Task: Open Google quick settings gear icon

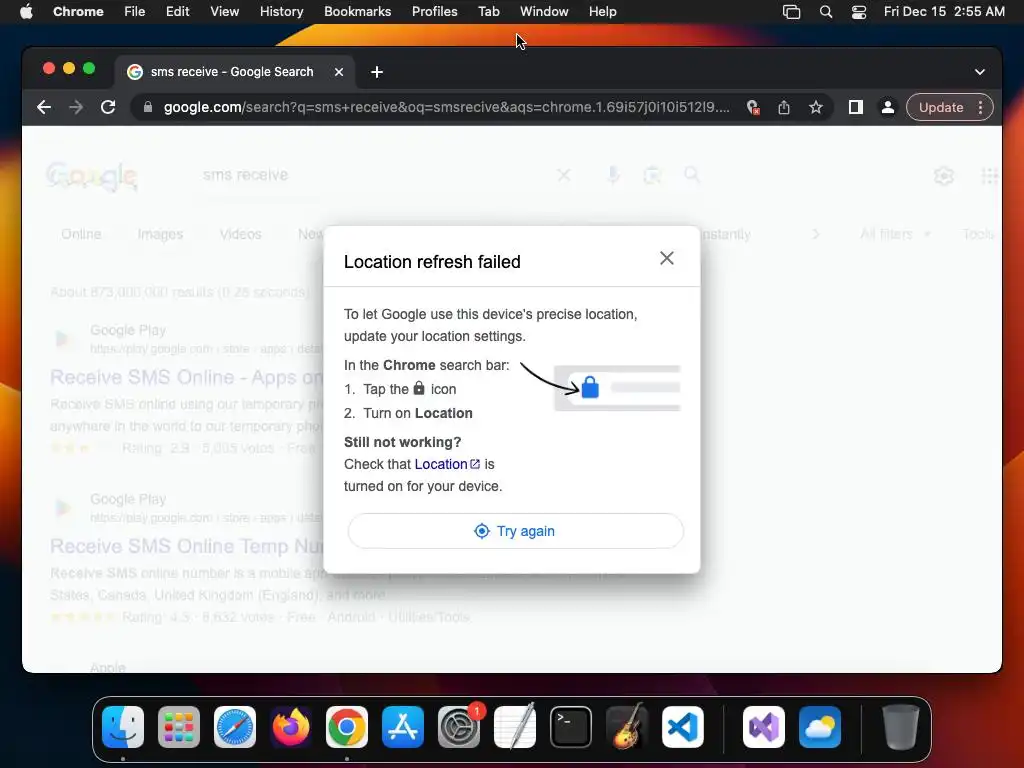Action: 944,176
